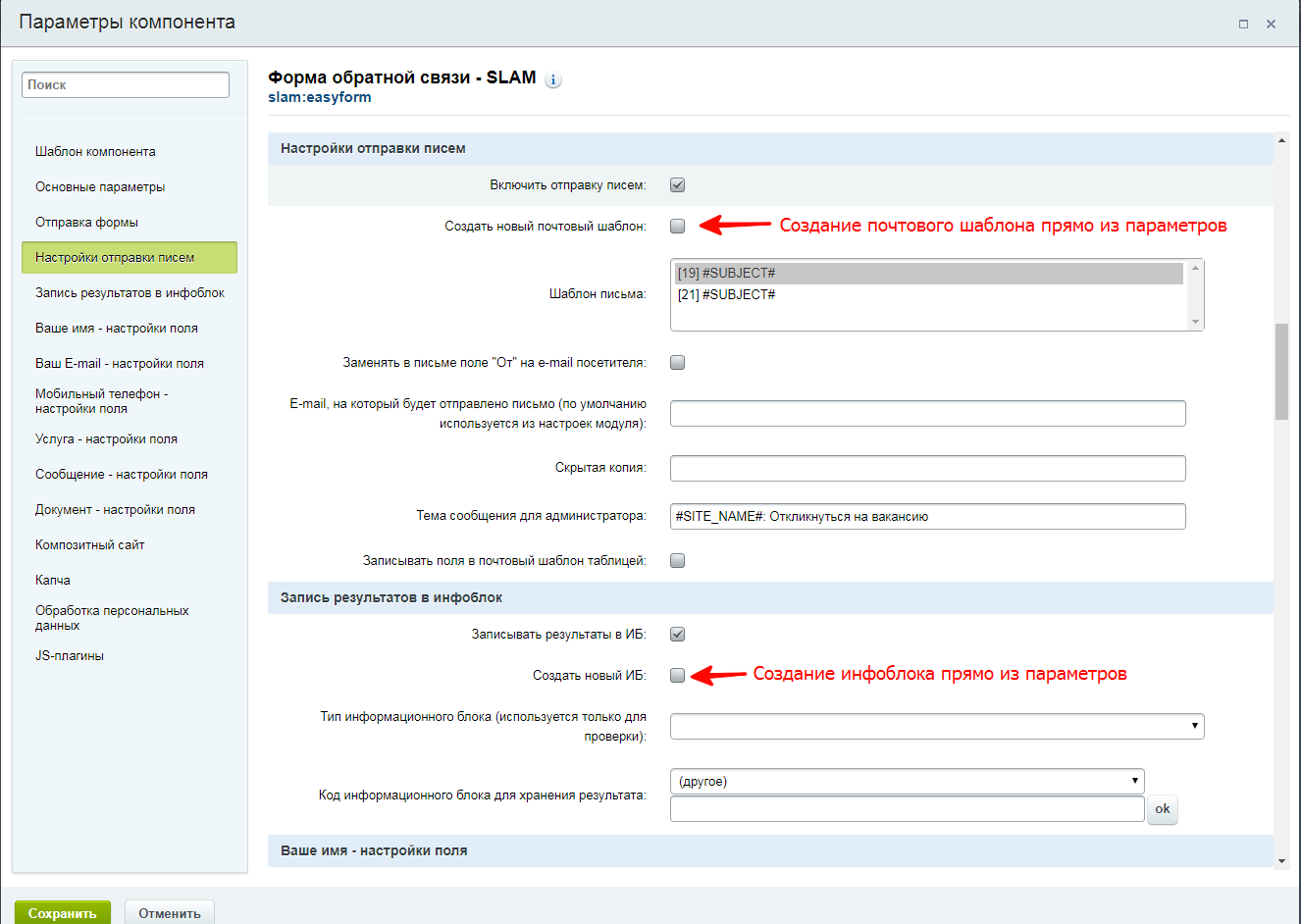Image resolution: width=1301 pixels, height=924 pixels.
Task: Toggle 'Записывать результаты в ИБ' checkbox
Action: (x=677, y=634)
